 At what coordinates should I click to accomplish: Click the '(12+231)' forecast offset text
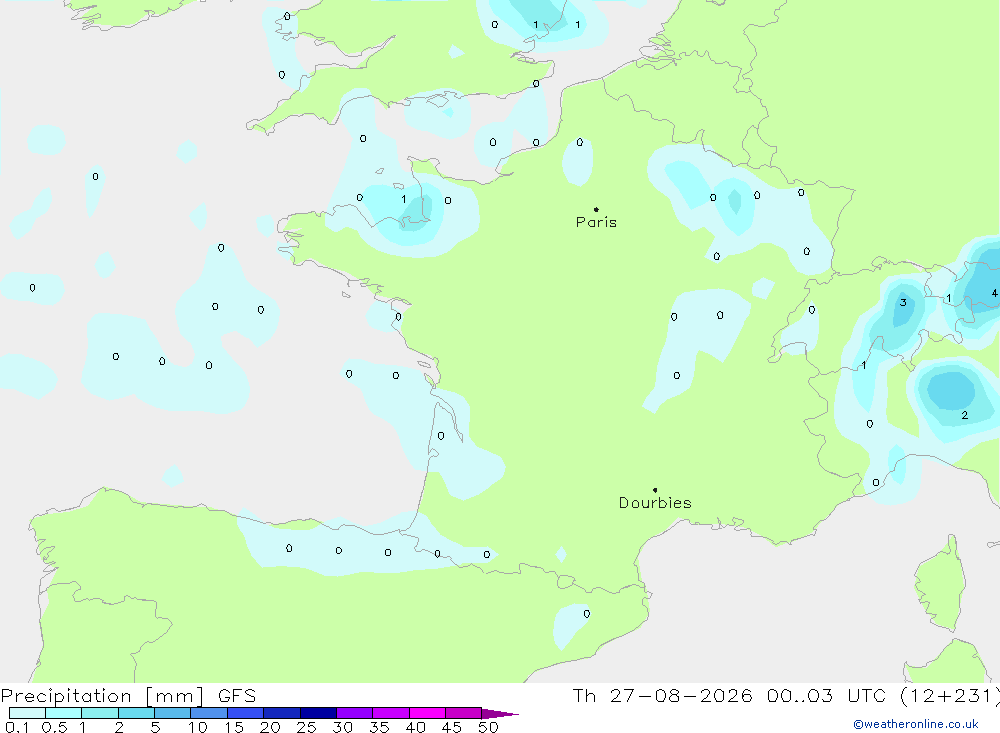[949, 695]
